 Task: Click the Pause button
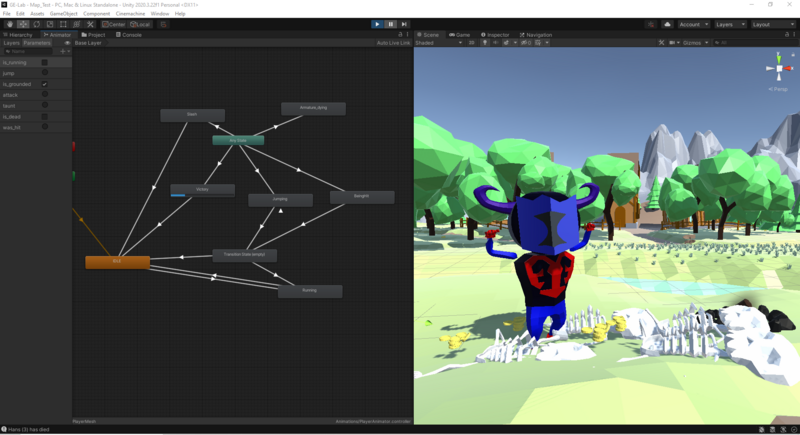[x=391, y=24]
